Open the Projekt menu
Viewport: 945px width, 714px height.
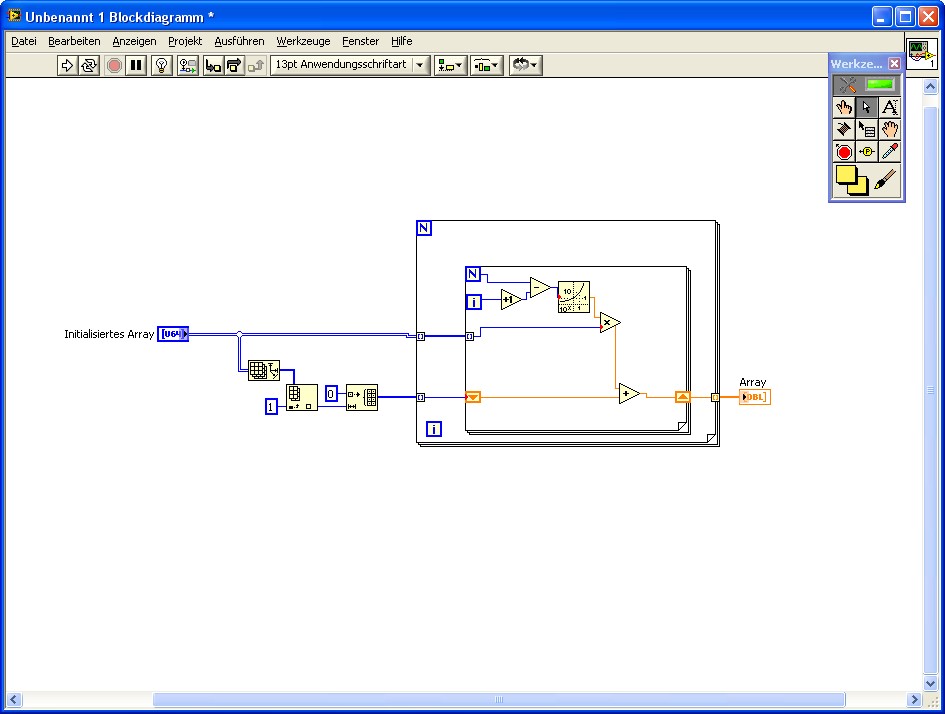[185, 41]
